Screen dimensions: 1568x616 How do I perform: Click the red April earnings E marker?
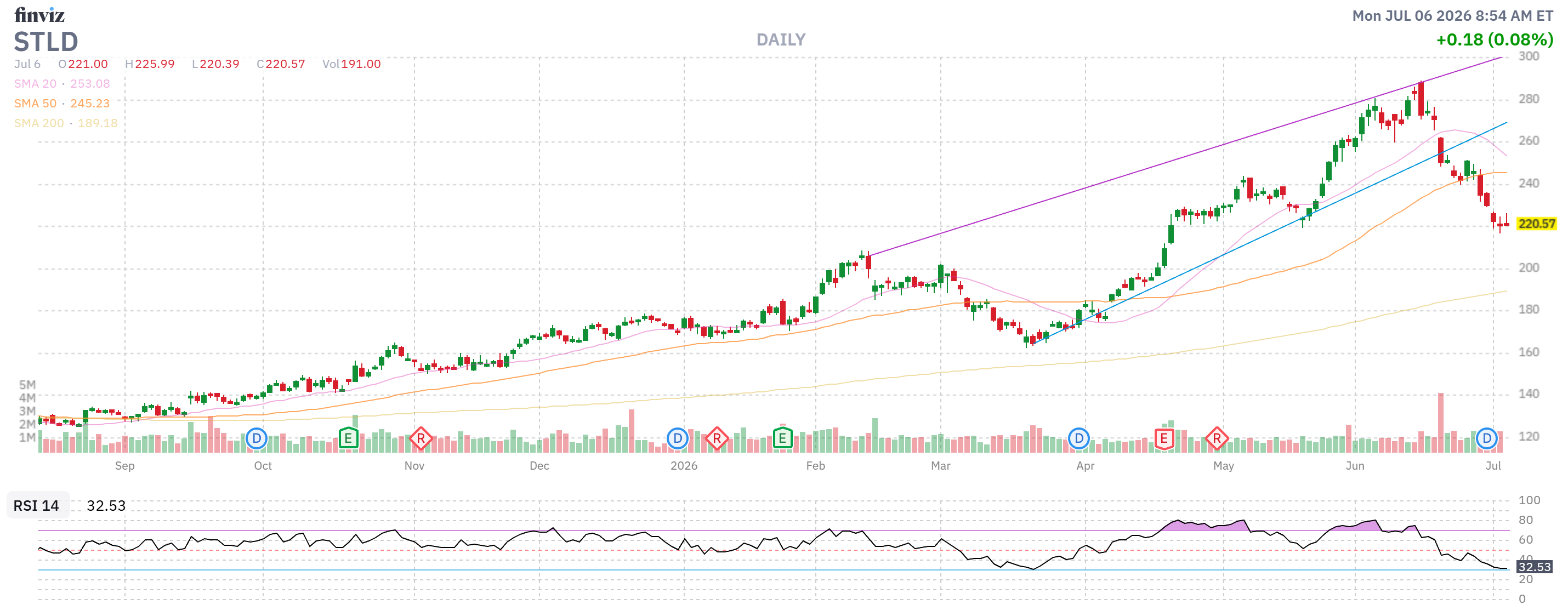pyautogui.click(x=1164, y=438)
